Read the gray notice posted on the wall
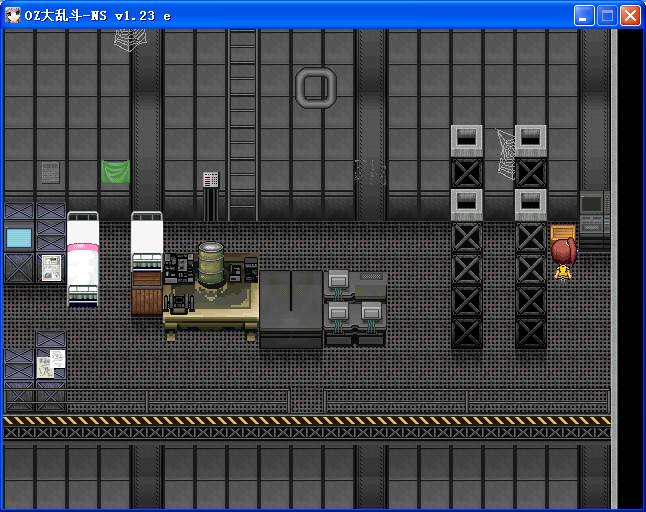646x512 pixels. click(51, 173)
